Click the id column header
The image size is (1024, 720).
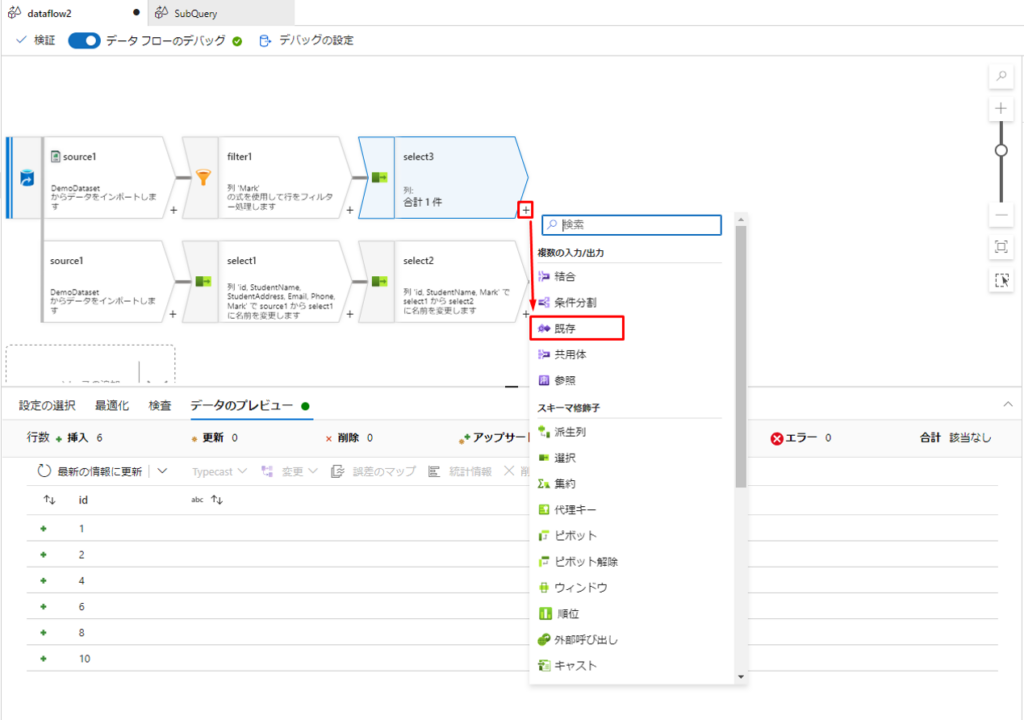[83, 500]
